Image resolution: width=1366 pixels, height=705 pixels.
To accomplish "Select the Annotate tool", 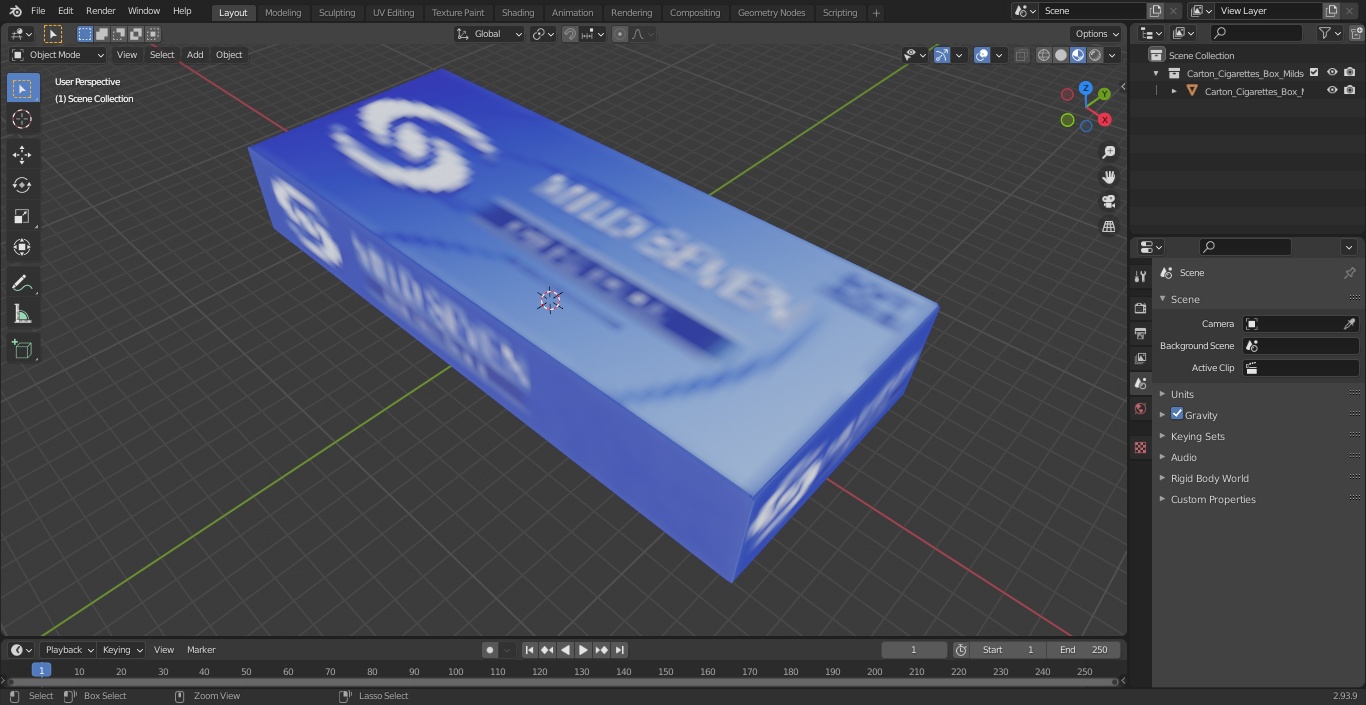I will [x=22, y=283].
